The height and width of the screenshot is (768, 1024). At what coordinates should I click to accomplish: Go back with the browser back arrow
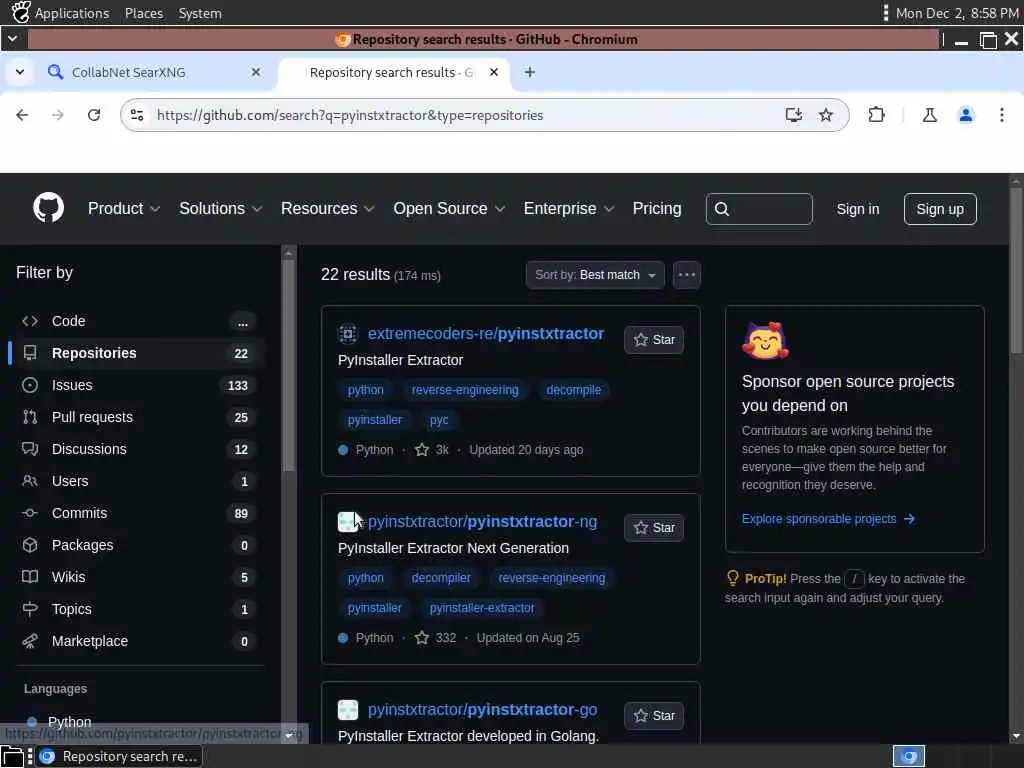(x=22, y=115)
